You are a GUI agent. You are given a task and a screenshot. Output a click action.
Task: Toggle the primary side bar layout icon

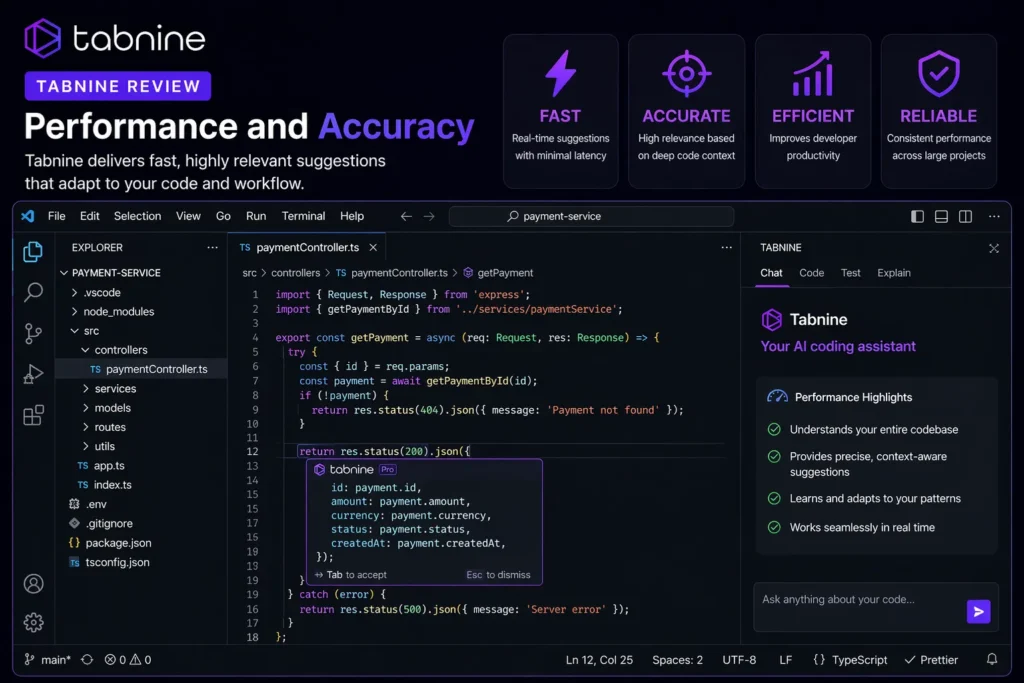[917, 216]
